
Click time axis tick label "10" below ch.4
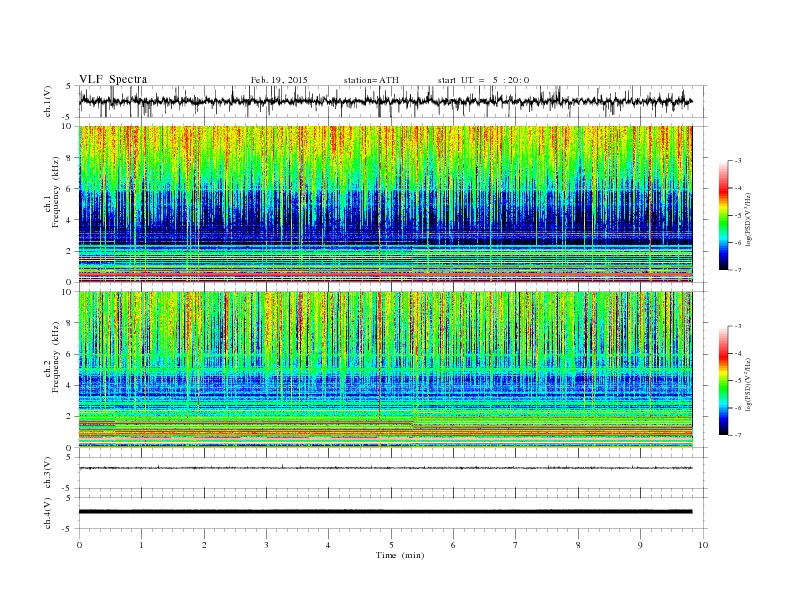pos(703,545)
